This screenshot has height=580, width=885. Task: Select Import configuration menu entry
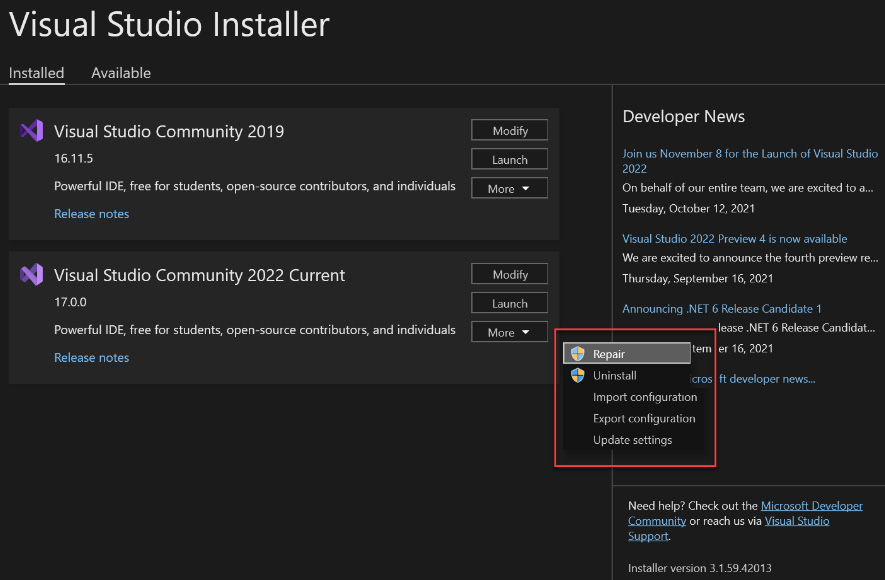point(645,397)
